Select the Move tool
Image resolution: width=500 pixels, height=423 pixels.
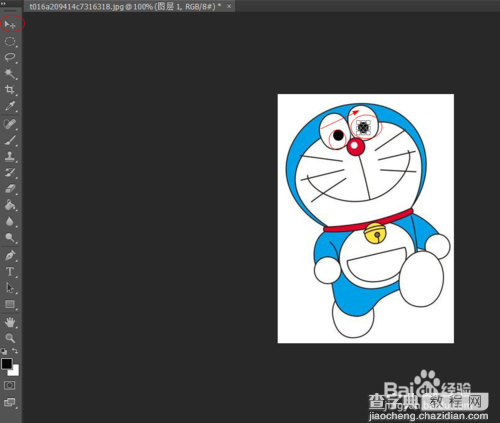pos(10,24)
